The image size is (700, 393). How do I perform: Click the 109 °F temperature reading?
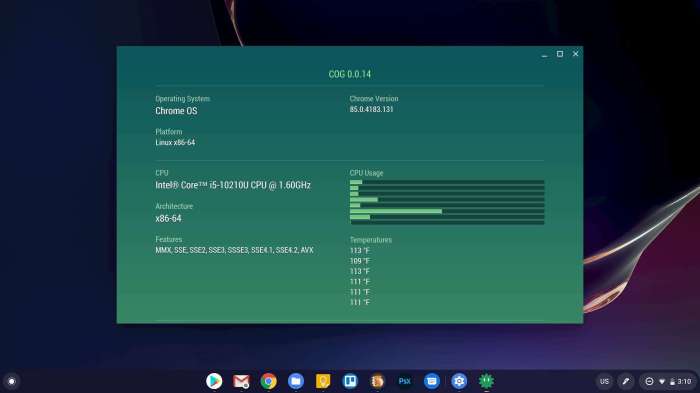[360, 261]
